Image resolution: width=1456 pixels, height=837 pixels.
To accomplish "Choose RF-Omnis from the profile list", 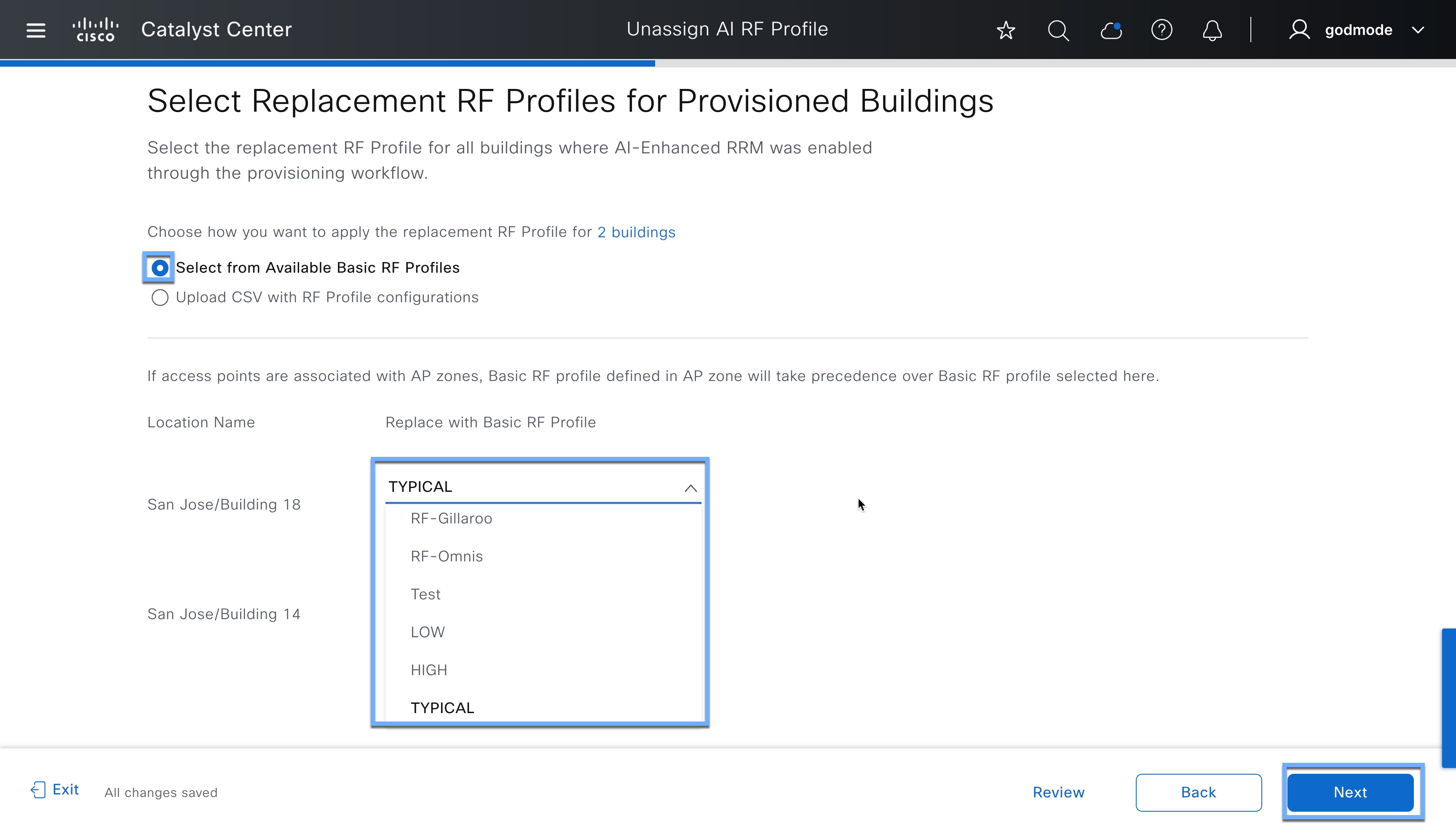I will click(x=447, y=556).
